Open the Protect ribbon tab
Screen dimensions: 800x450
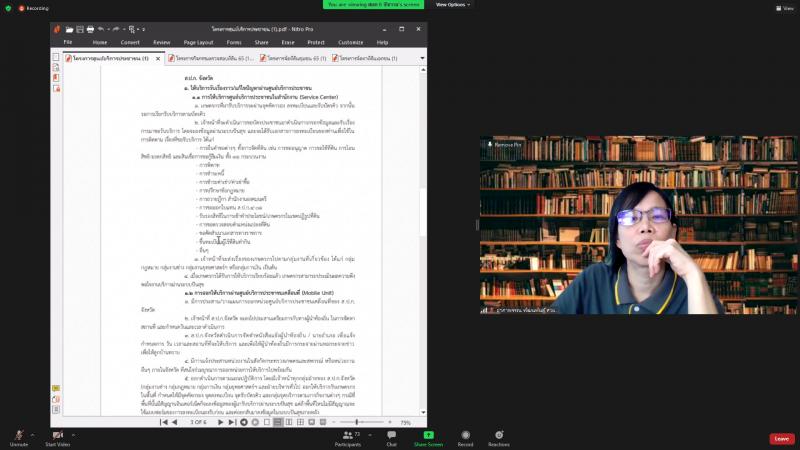316,42
